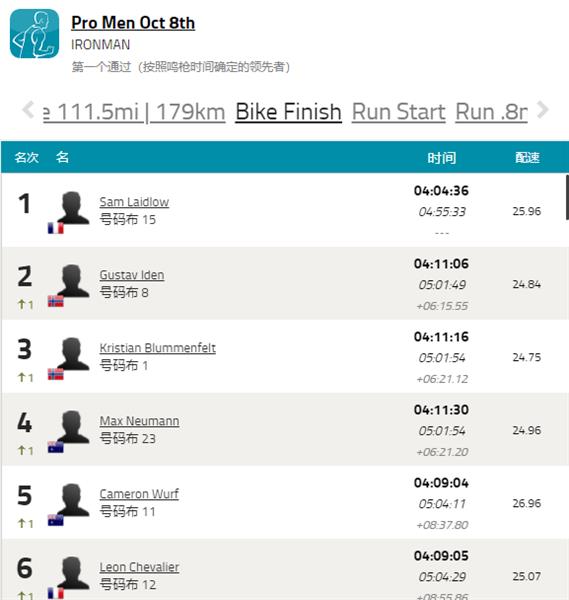Click the results list vertical scrollbar thumb
The image size is (569, 600).
(x=567, y=197)
